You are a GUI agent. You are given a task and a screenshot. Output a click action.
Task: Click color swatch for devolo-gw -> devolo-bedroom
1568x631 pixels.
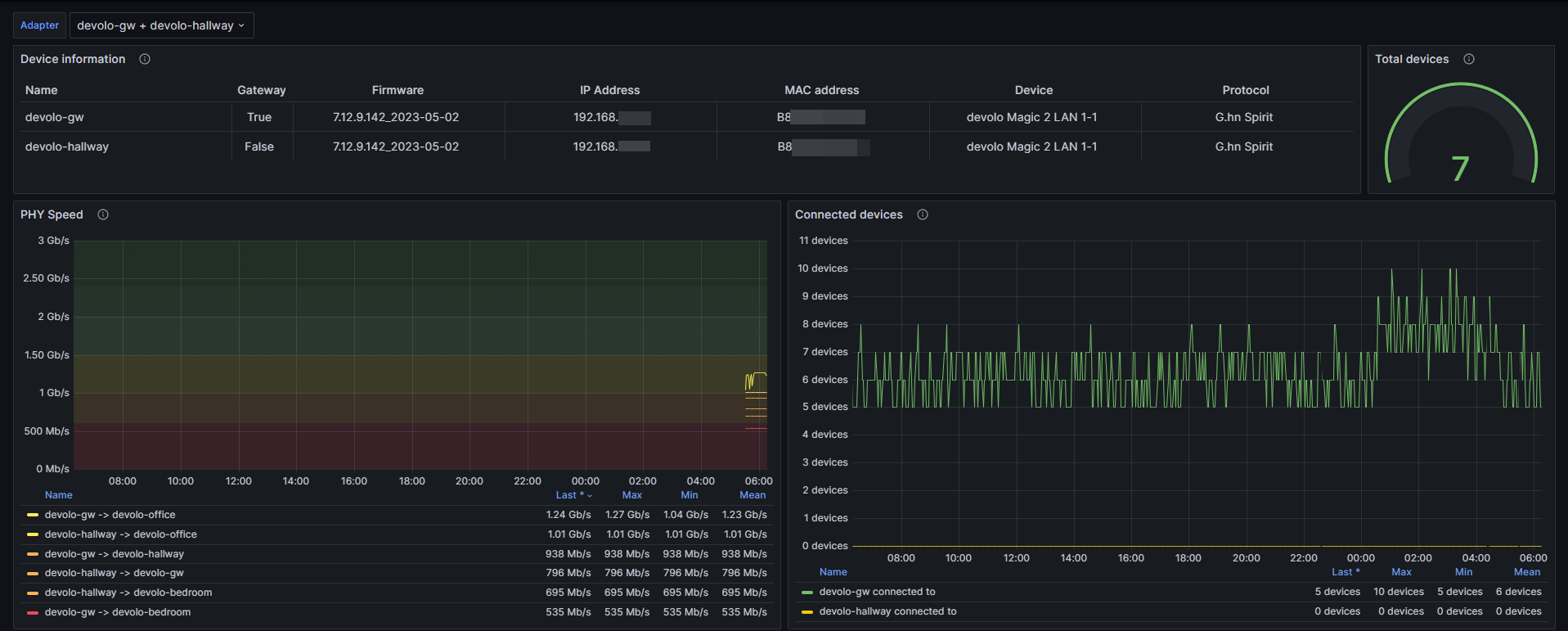click(33, 612)
